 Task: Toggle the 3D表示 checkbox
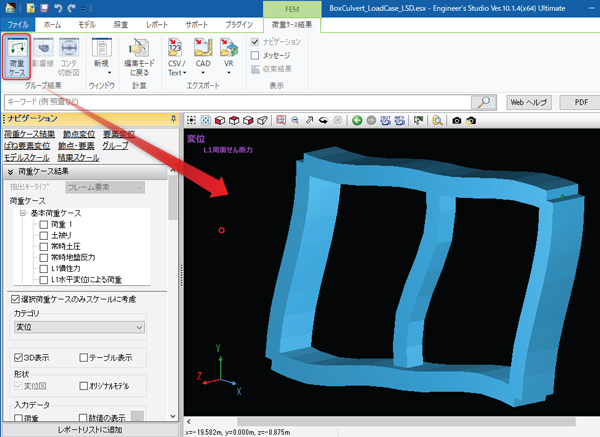coord(18,357)
